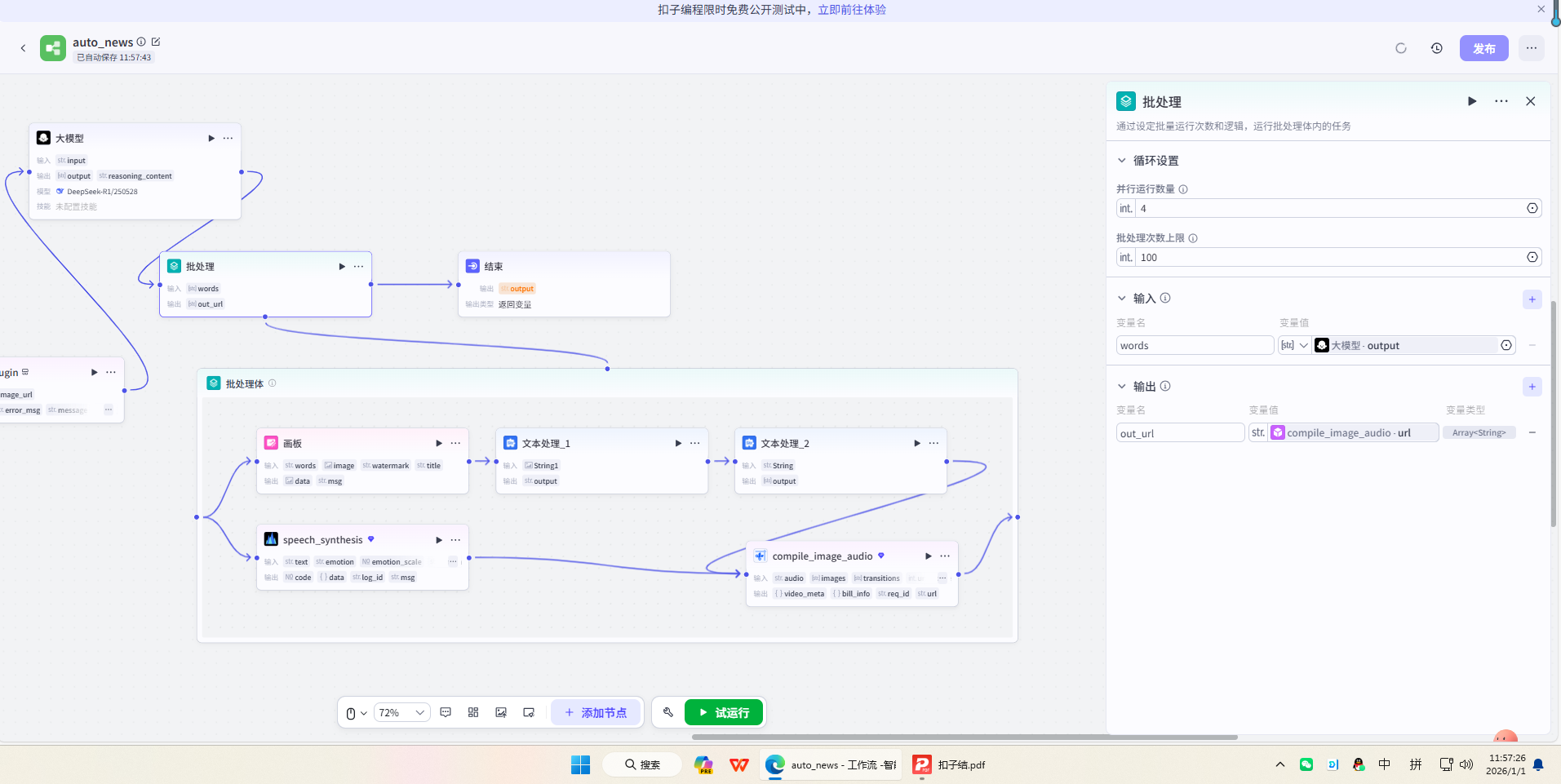The height and width of the screenshot is (784, 1561).
Task: Open auto_news info icon
Action: [x=141, y=42]
